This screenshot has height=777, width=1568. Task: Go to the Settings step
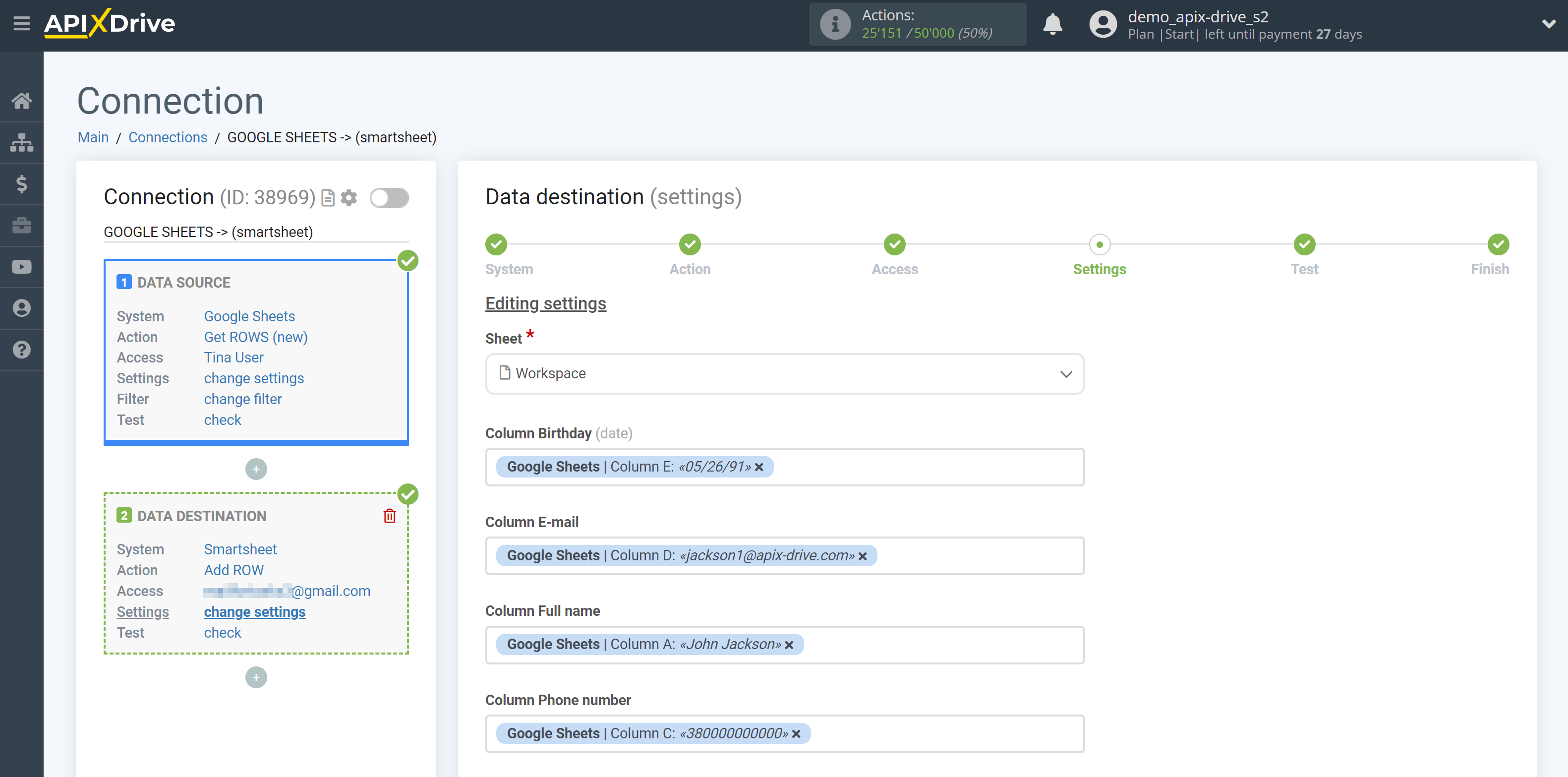pyautogui.click(x=1100, y=245)
